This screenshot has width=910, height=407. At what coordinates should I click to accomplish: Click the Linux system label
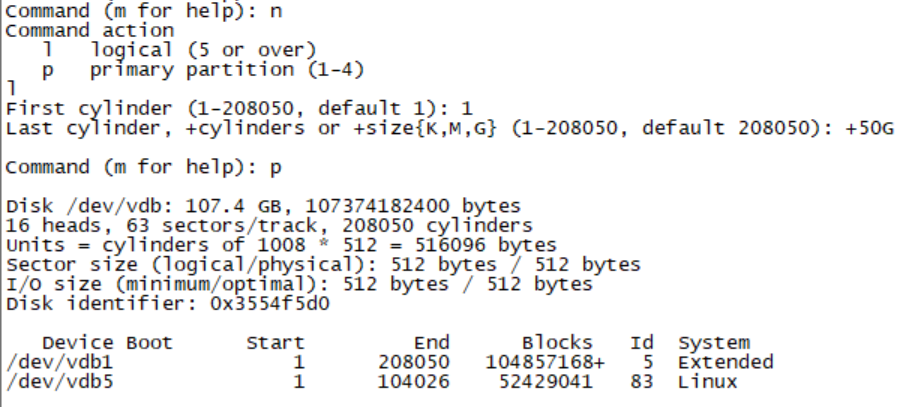(x=707, y=382)
